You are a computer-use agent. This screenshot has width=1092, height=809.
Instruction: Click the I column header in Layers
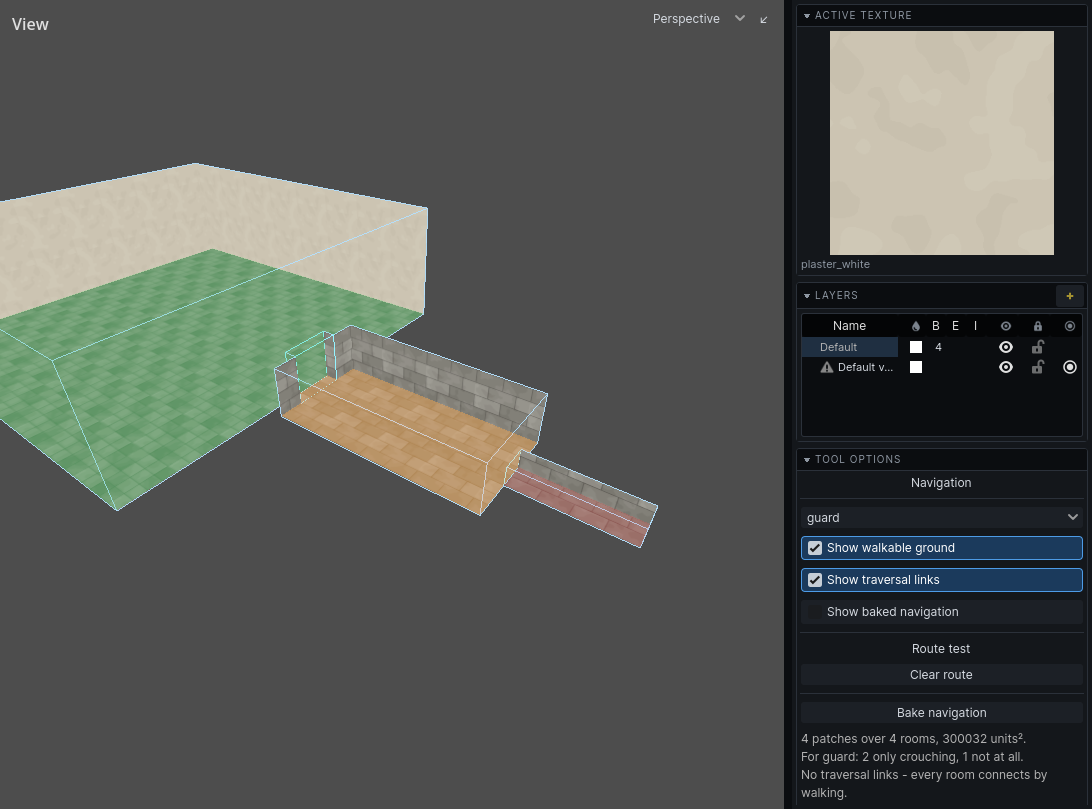point(976,326)
